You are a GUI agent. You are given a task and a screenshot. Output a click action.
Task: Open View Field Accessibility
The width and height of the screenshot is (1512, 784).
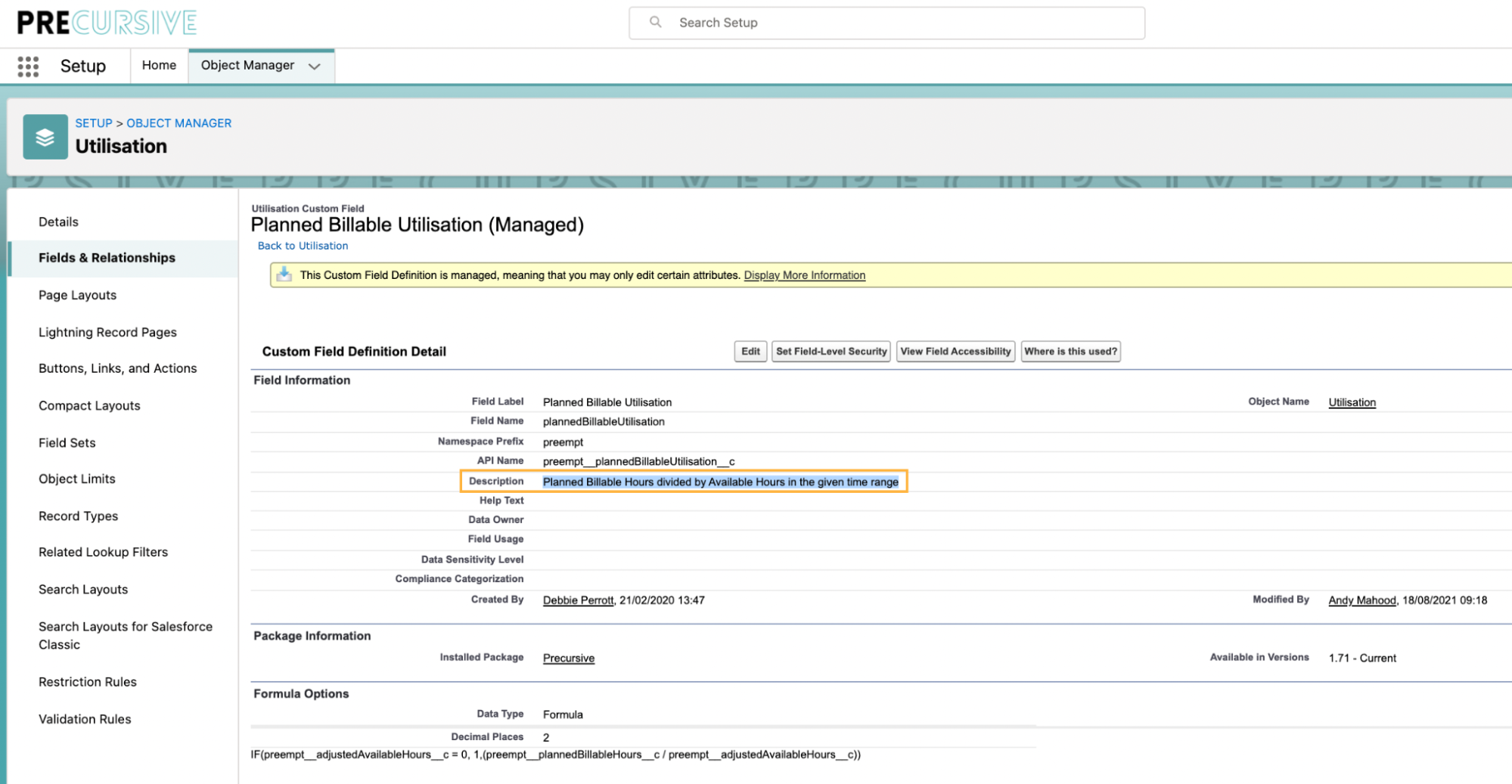tap(955, 352)
